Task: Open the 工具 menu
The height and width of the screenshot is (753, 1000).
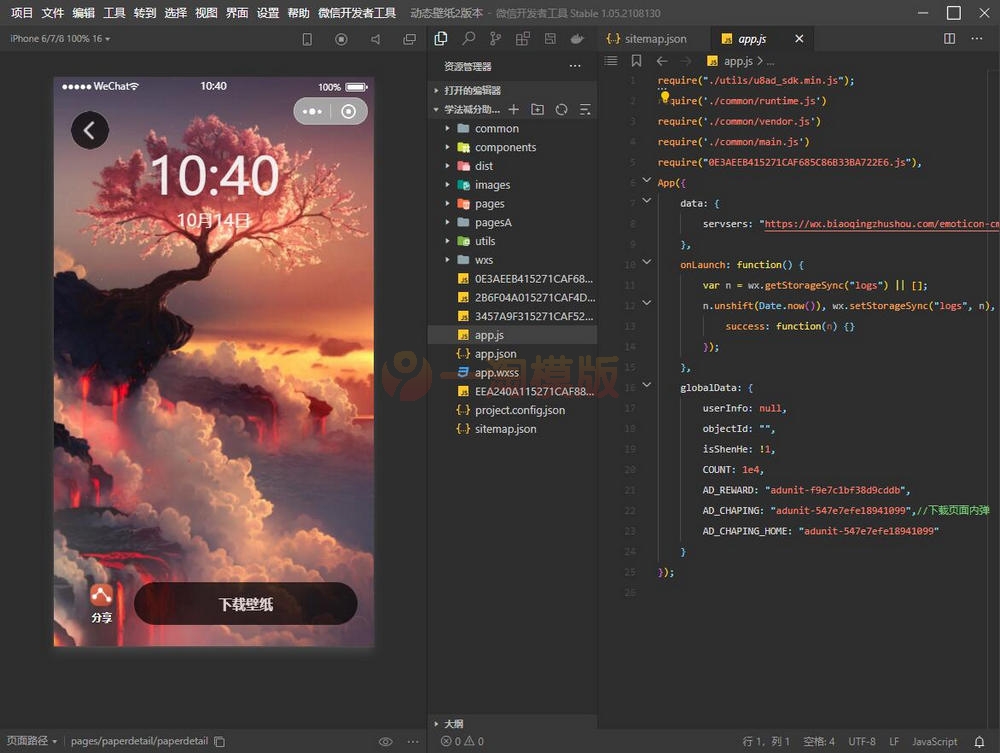Action: click(115, 13)
